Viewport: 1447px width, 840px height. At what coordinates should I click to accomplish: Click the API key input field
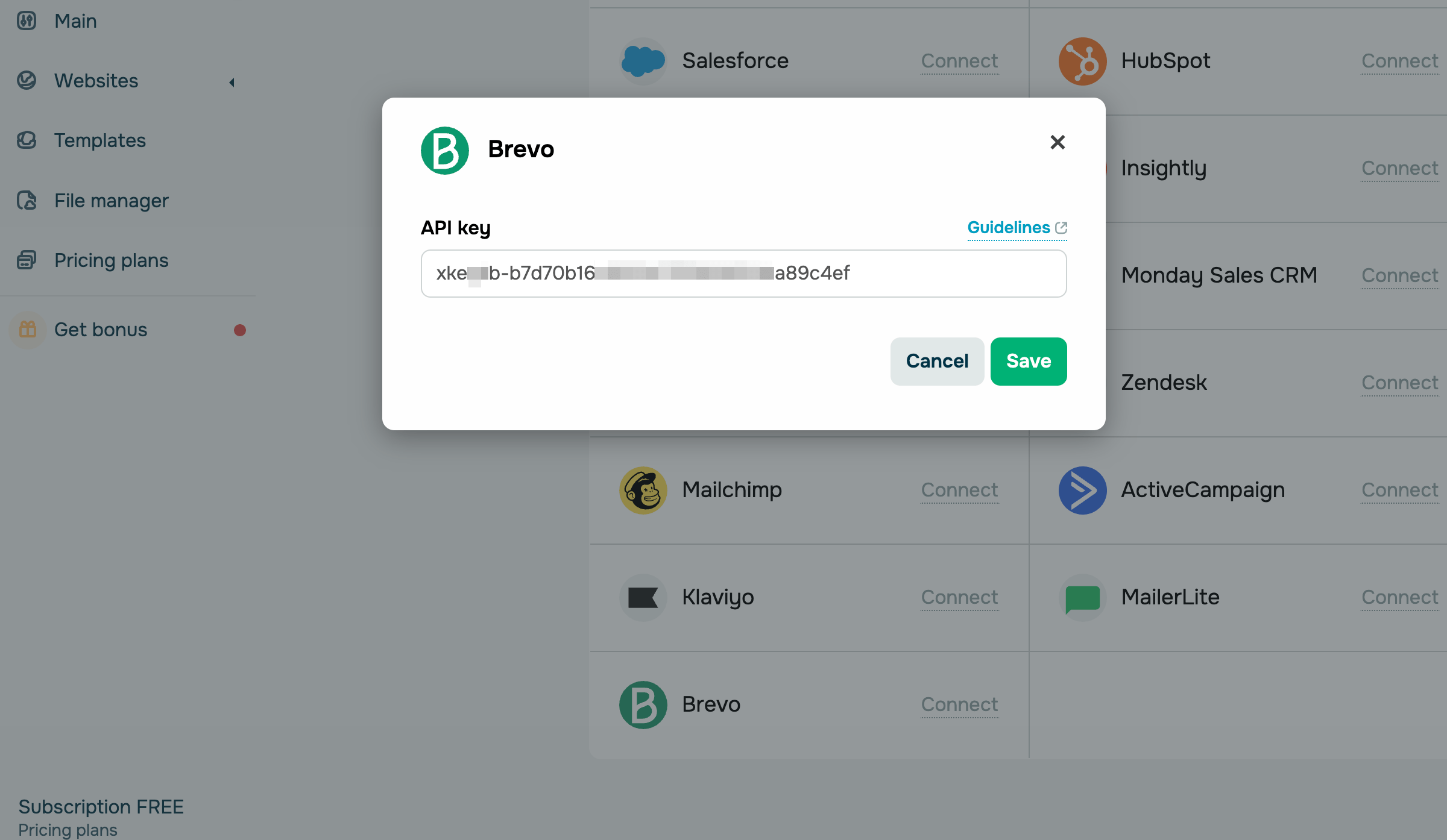743,274
